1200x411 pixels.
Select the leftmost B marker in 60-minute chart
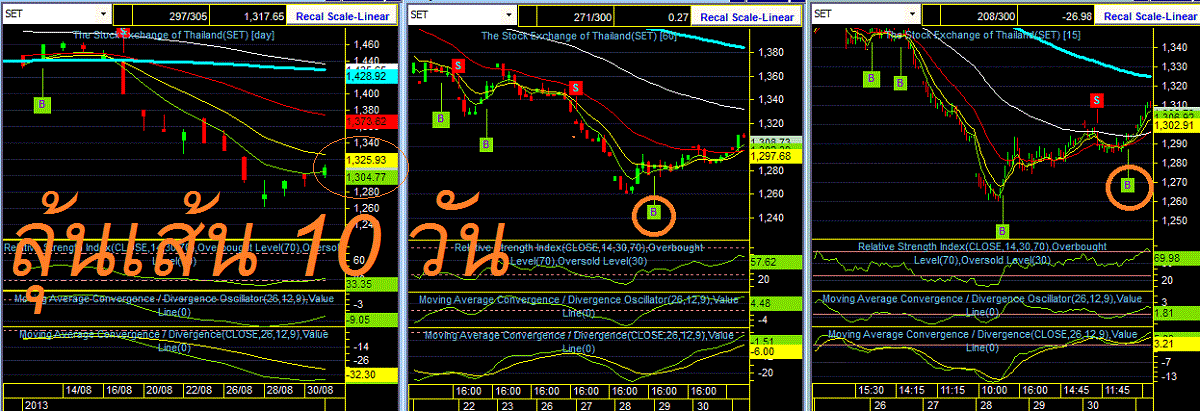(442, 118)
